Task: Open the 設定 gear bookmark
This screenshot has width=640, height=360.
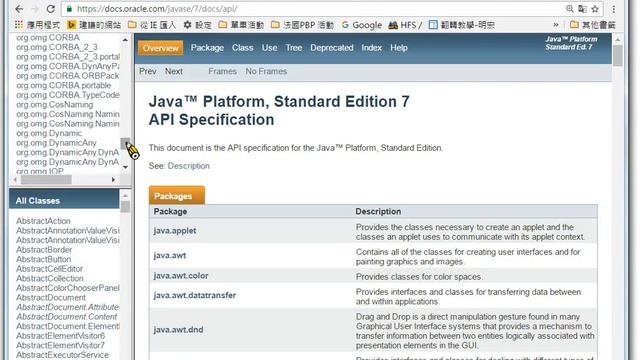Action: [198, 25]
